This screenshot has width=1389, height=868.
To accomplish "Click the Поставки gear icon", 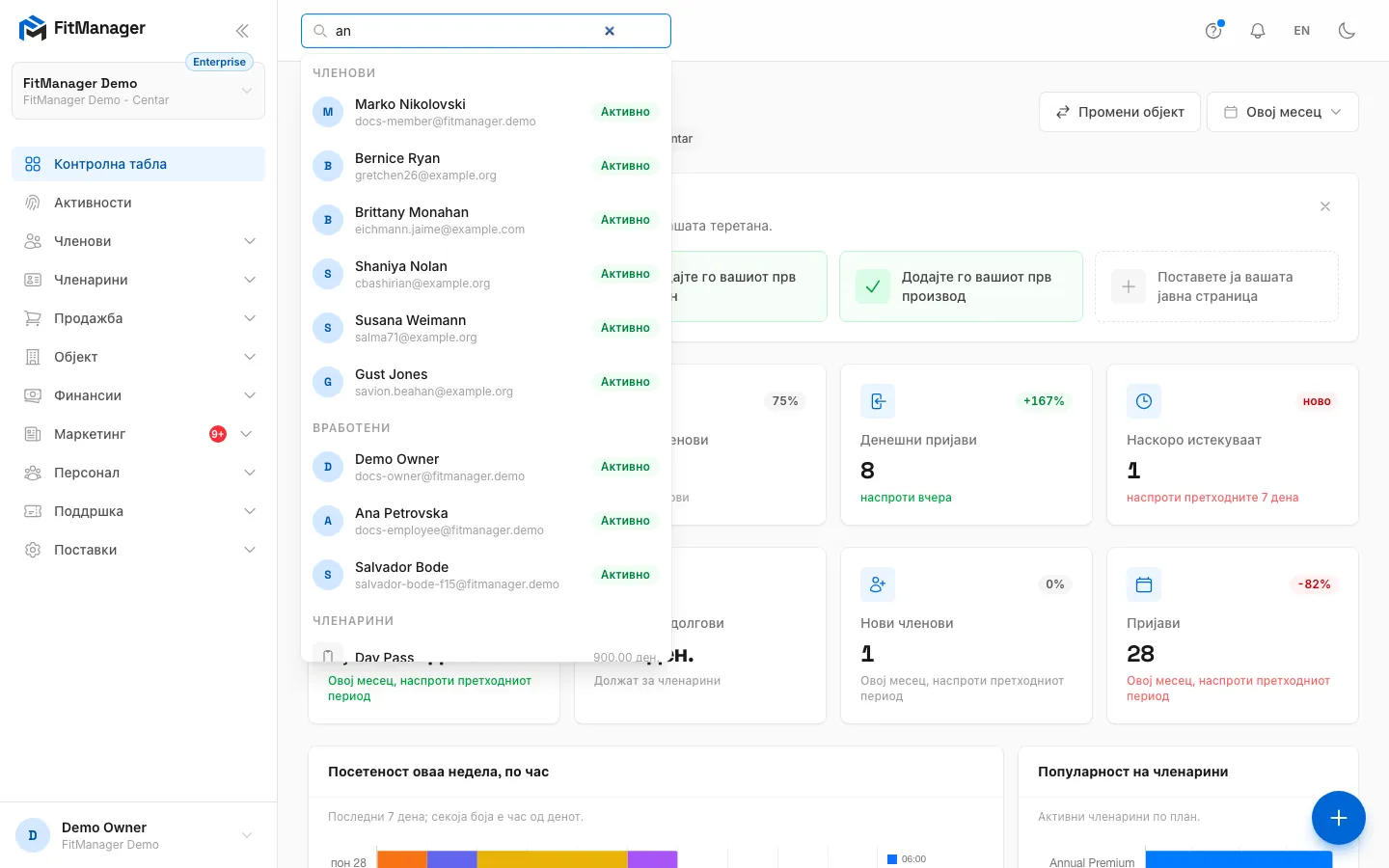I will tap(33, 550).
